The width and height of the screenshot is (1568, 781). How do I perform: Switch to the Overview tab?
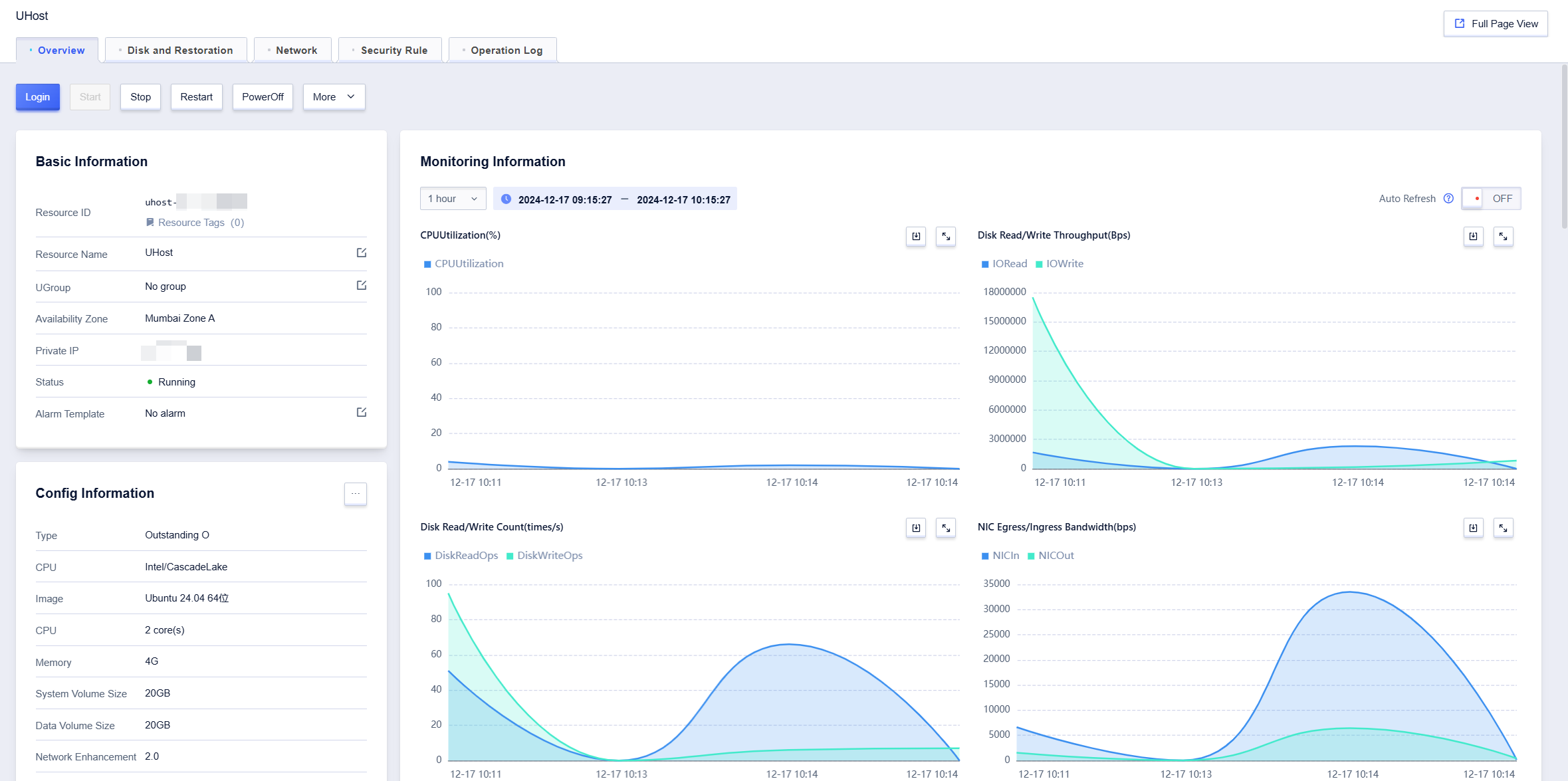tap(57, 51)
